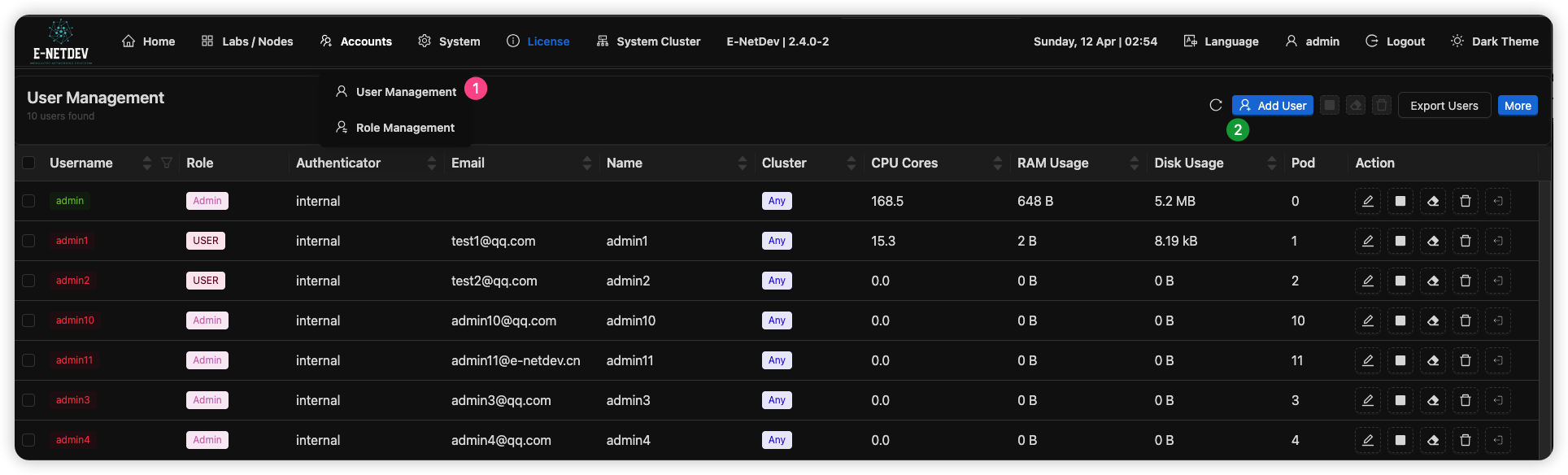Open the Username column filter funnel
This screenshot has height=475, width=1568.
click(167, 163)
